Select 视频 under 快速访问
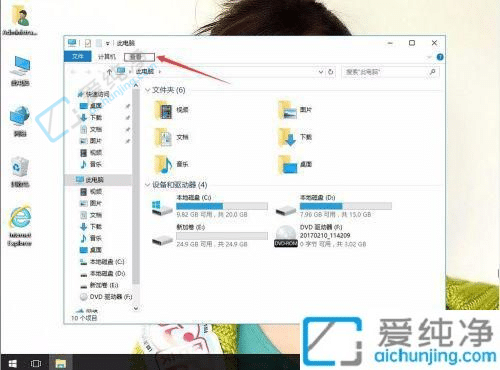 click(x=91, y=153)
